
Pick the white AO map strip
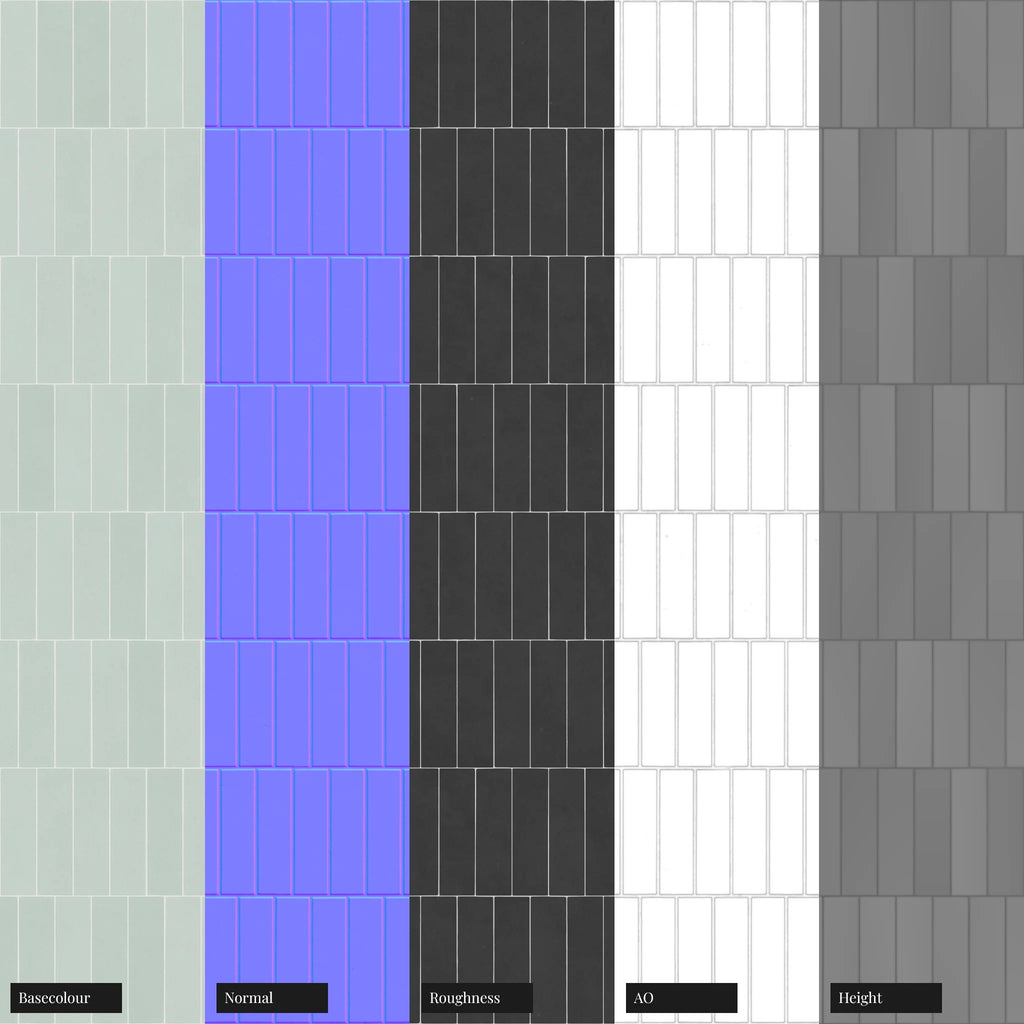(716, 450)
